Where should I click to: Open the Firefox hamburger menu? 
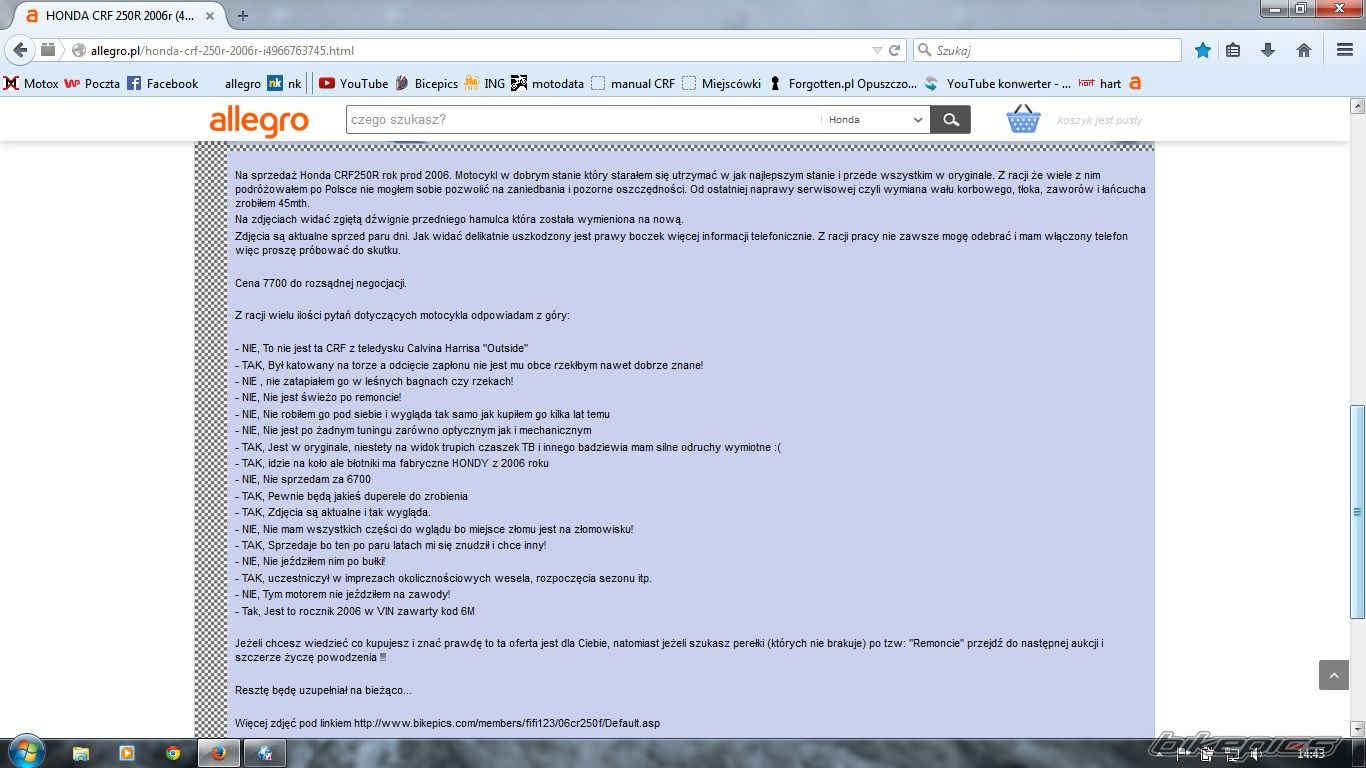(1345, 50)
